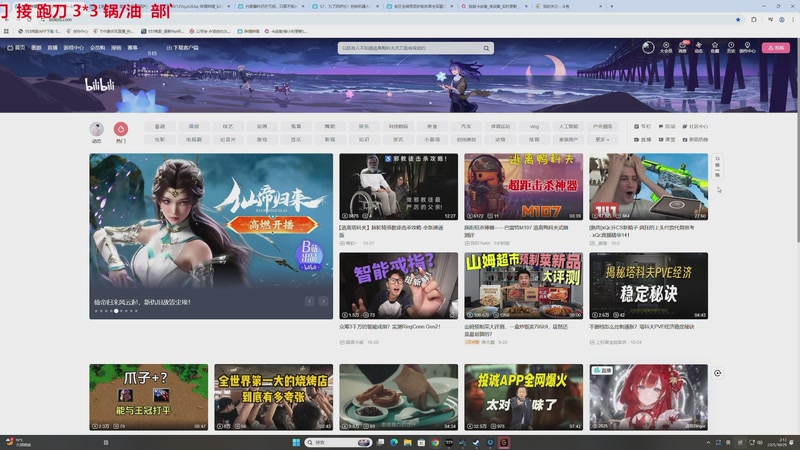The height and width of the screenshot is (450, 800).
Task: Select 人工智能 category chip
Action: click(x=568, y=126)
